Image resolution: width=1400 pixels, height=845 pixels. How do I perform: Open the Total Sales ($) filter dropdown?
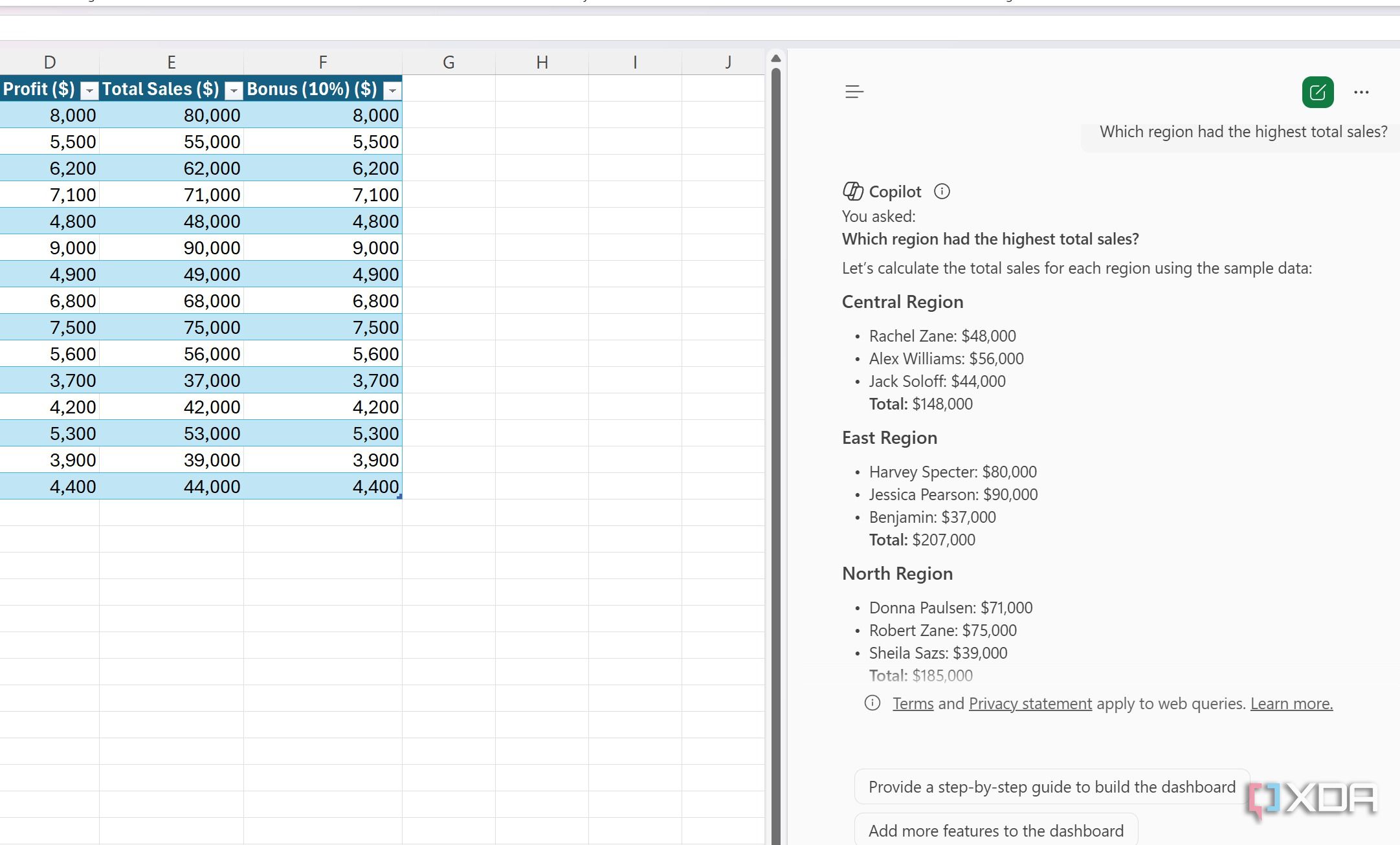pos(234,91)
